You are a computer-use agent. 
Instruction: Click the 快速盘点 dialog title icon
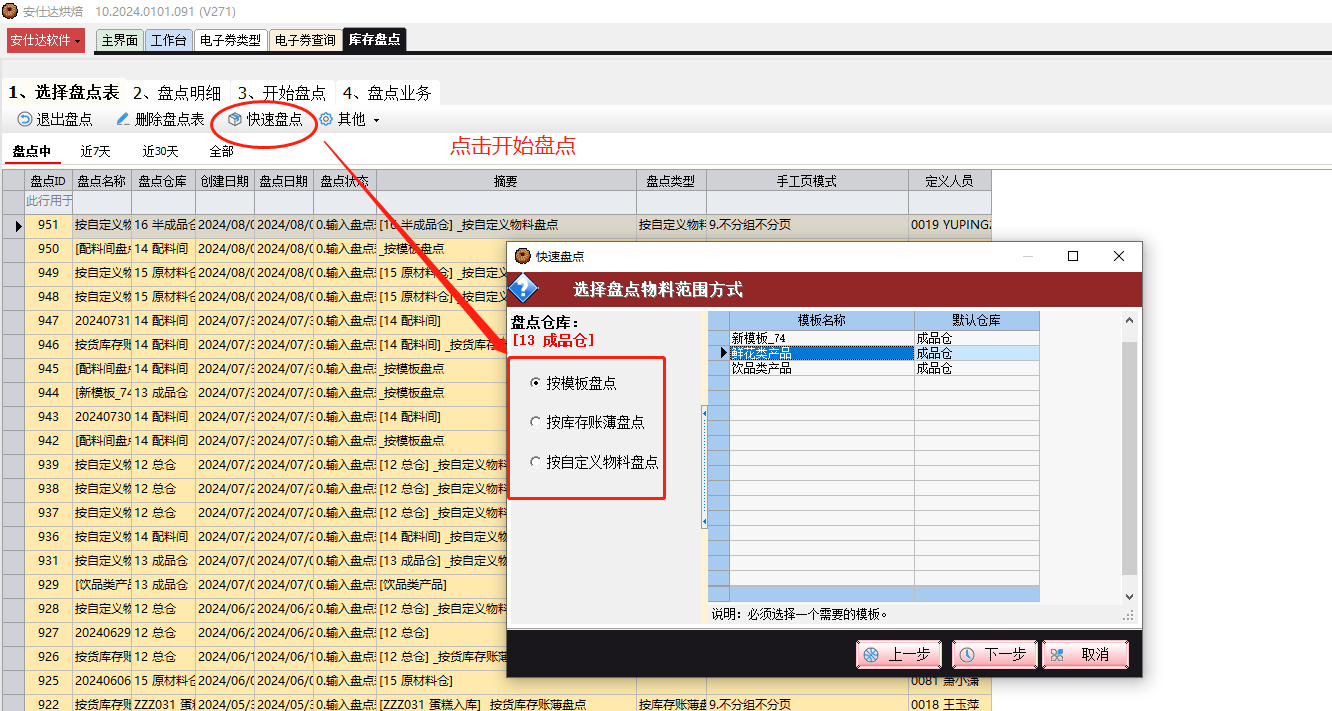[522, 256]
